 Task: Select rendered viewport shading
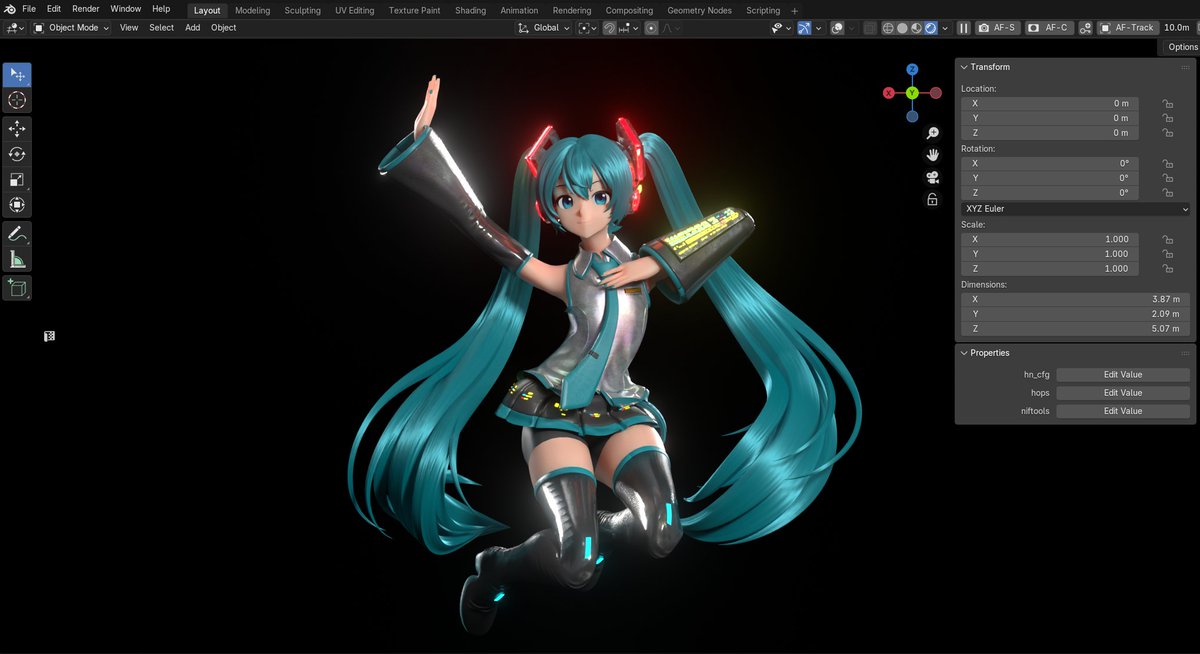click(931, 28)
